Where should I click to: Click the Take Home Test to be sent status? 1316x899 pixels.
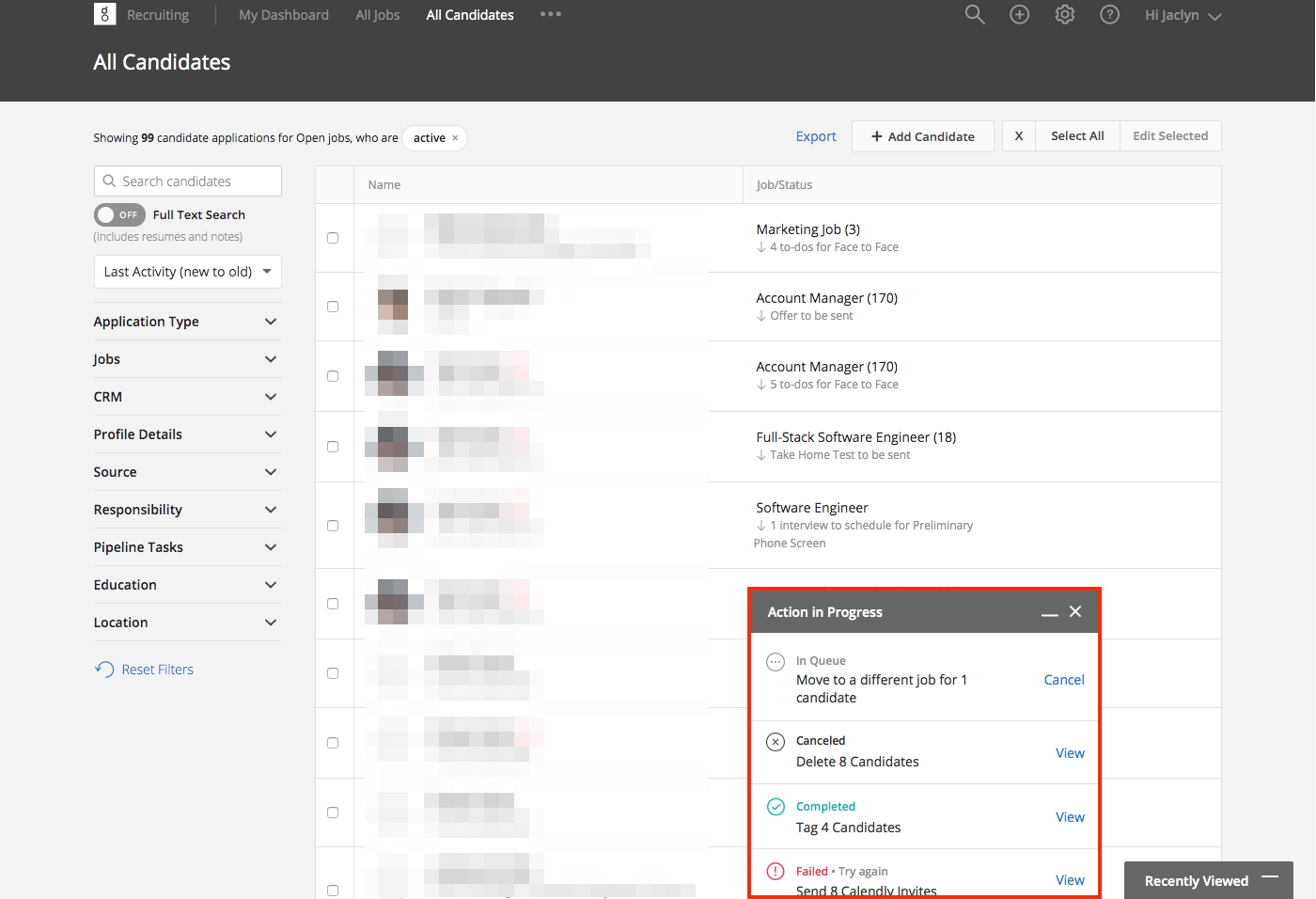[x=839, y=455]
